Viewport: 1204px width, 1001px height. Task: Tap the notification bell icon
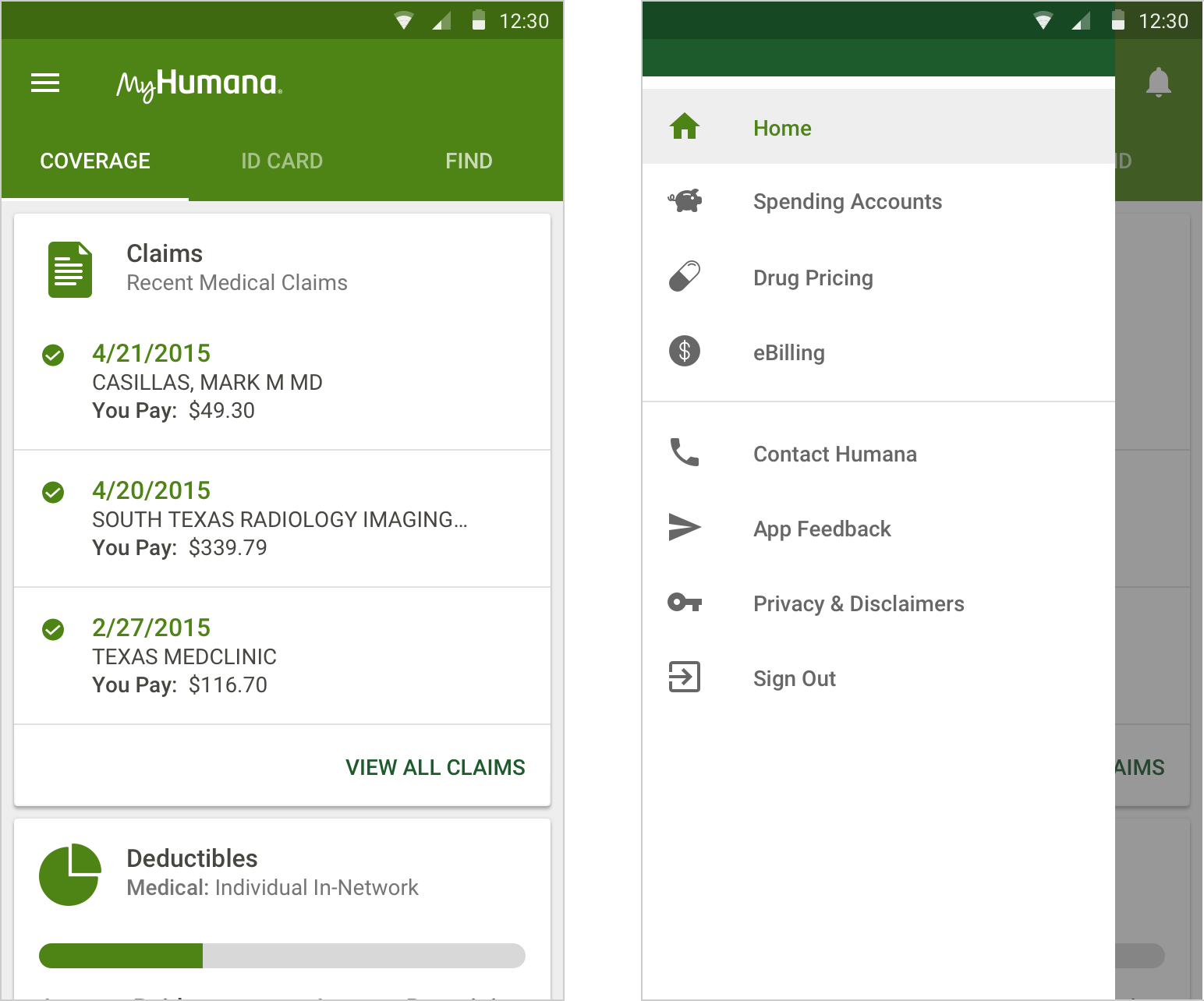click(x=1159, y=83)
